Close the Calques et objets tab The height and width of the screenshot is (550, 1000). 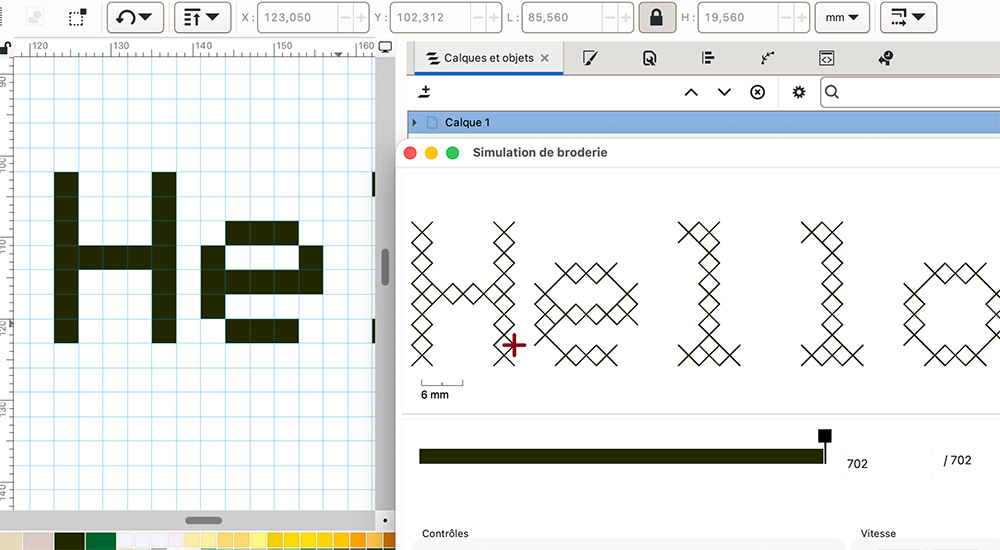point(545,58)
